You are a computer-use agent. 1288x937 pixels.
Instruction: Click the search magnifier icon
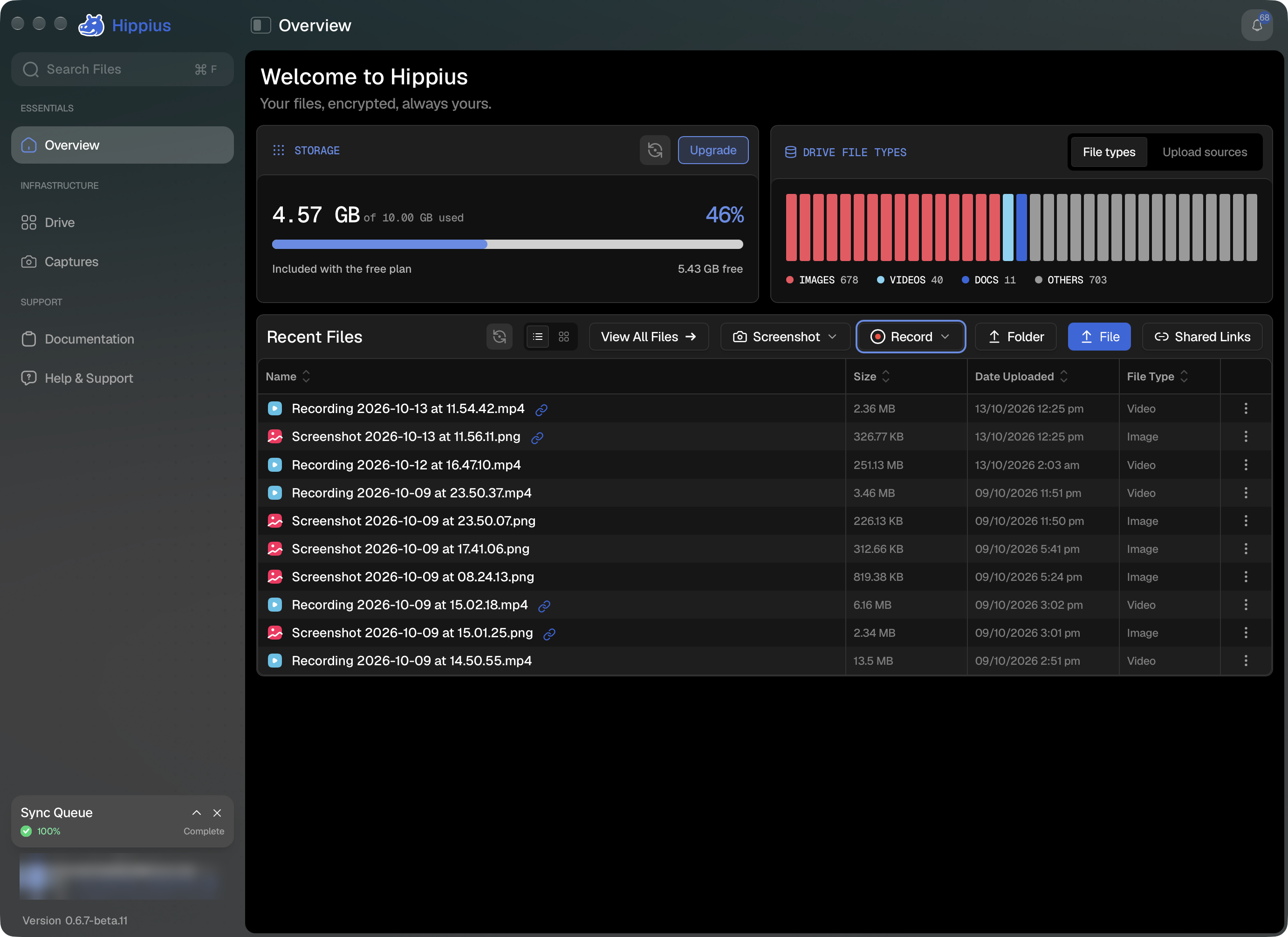point(31,69)
